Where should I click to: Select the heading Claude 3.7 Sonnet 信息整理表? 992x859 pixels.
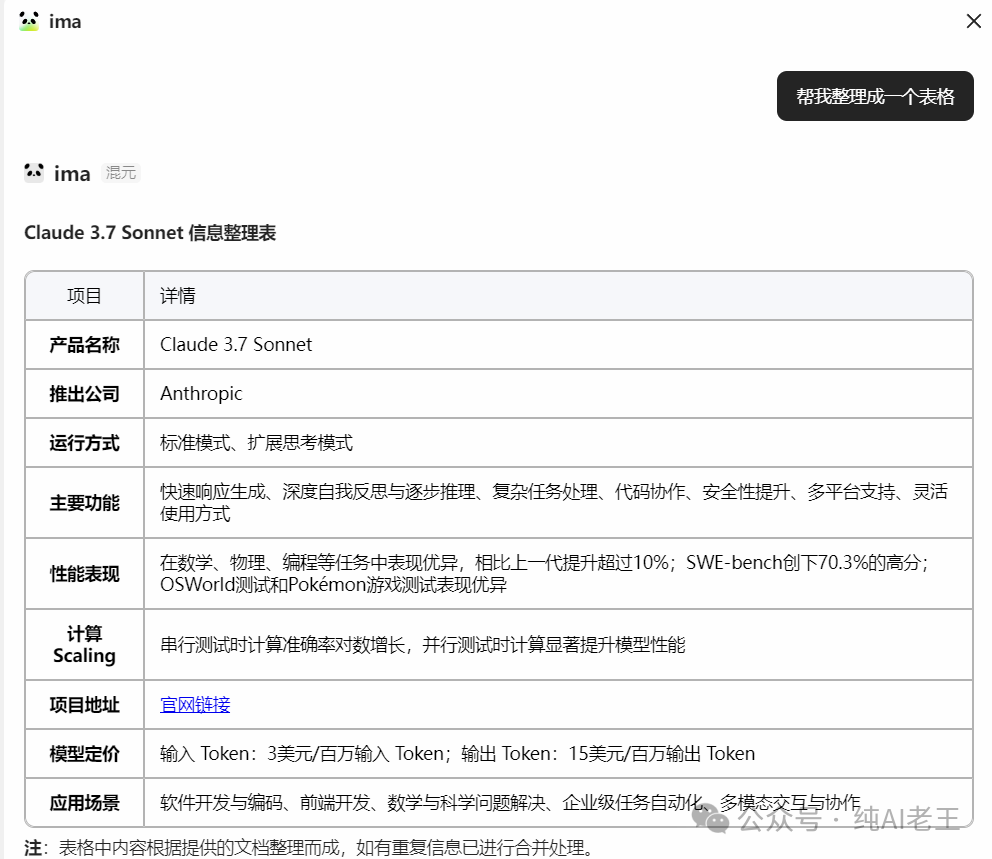coord(150,233)
